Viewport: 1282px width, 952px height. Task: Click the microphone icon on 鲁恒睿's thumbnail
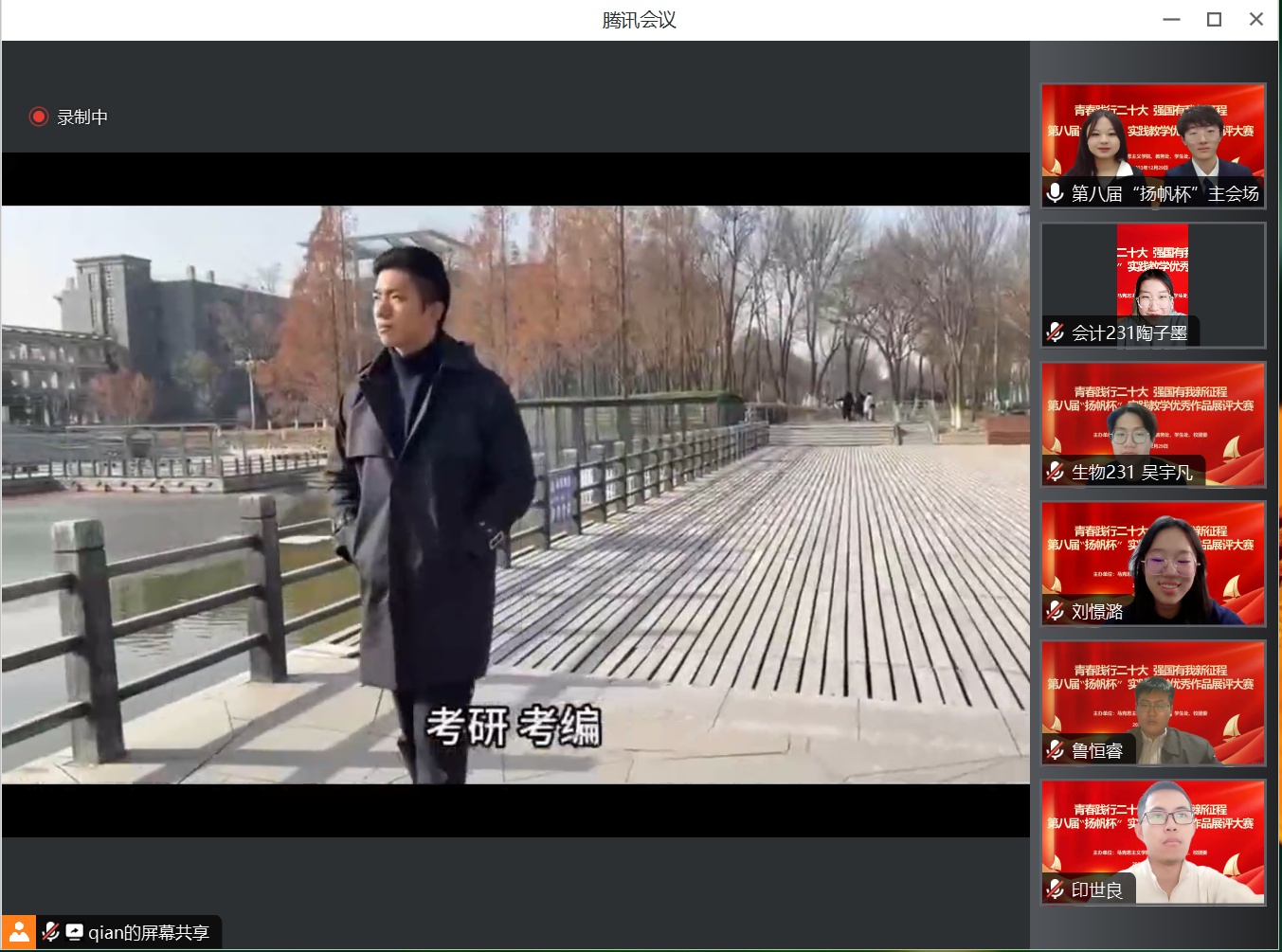(x=1054, y=750)
